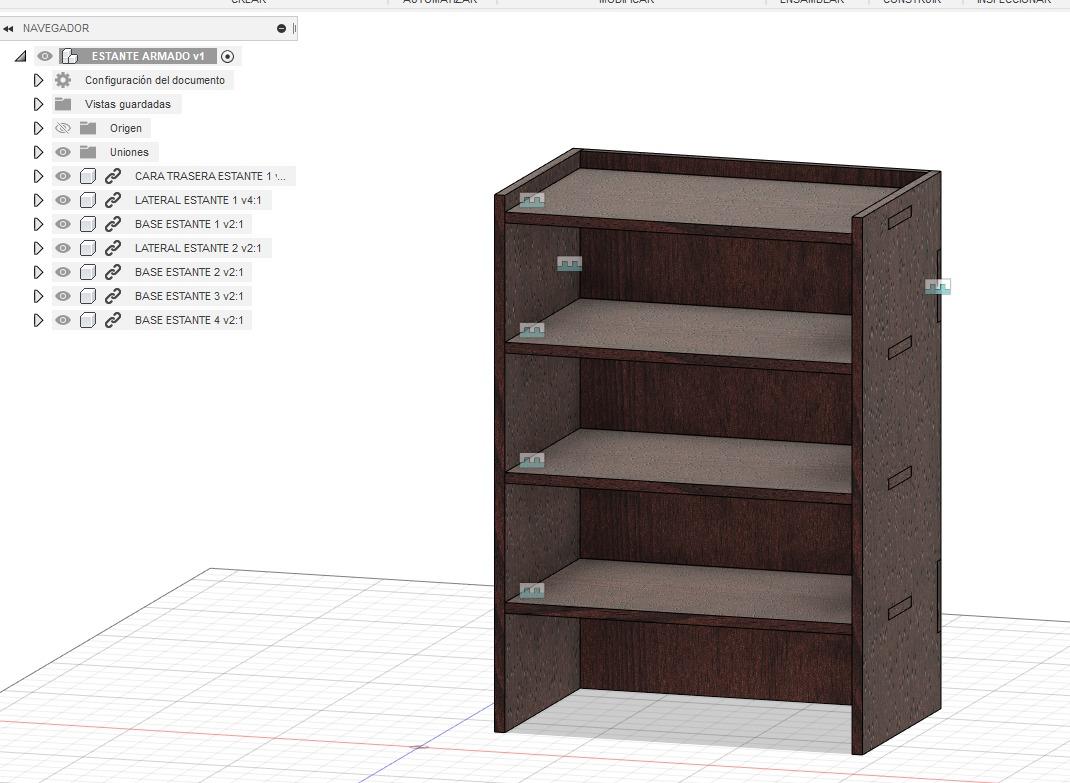Show the hidden Origen folder
The image size is (1070, 783).
63,128
